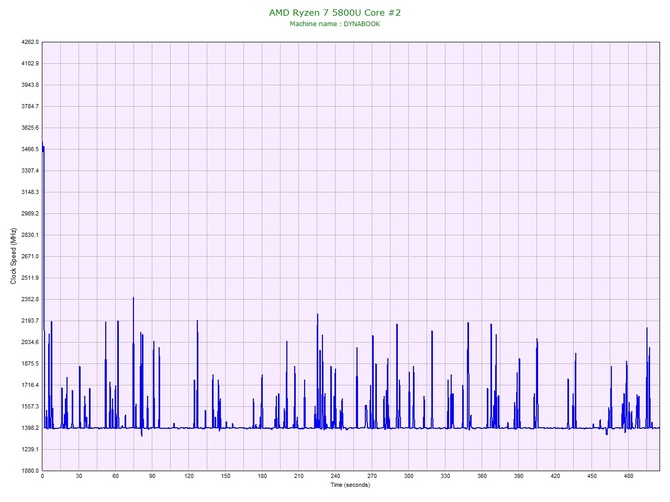Screen dimensions: 670x502
Task: Click the 'Clock Speed (MHz)' axis label
Action: [x=14, y=256]
